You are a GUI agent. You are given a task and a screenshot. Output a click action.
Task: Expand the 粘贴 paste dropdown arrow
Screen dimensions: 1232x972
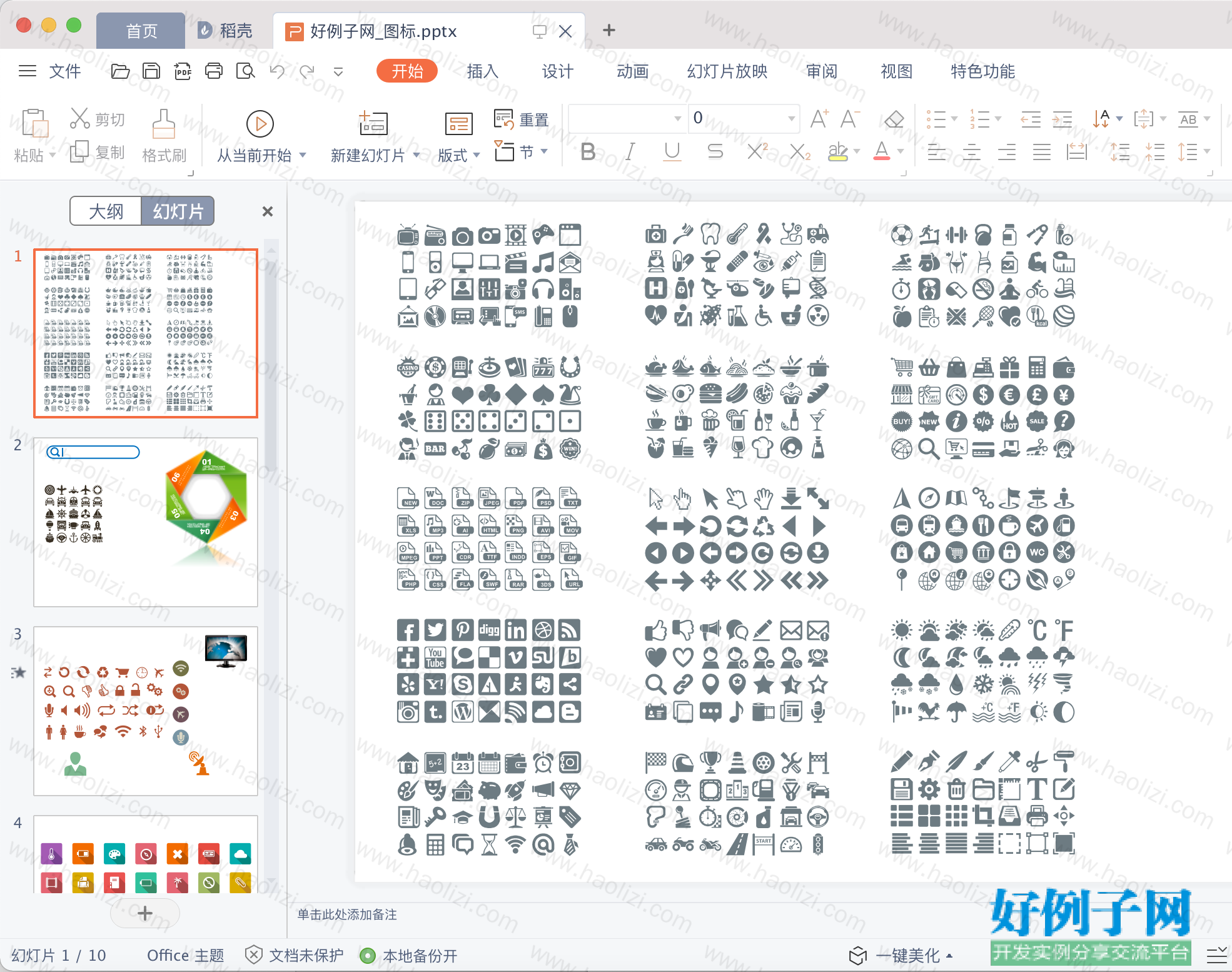pos(53,154)
